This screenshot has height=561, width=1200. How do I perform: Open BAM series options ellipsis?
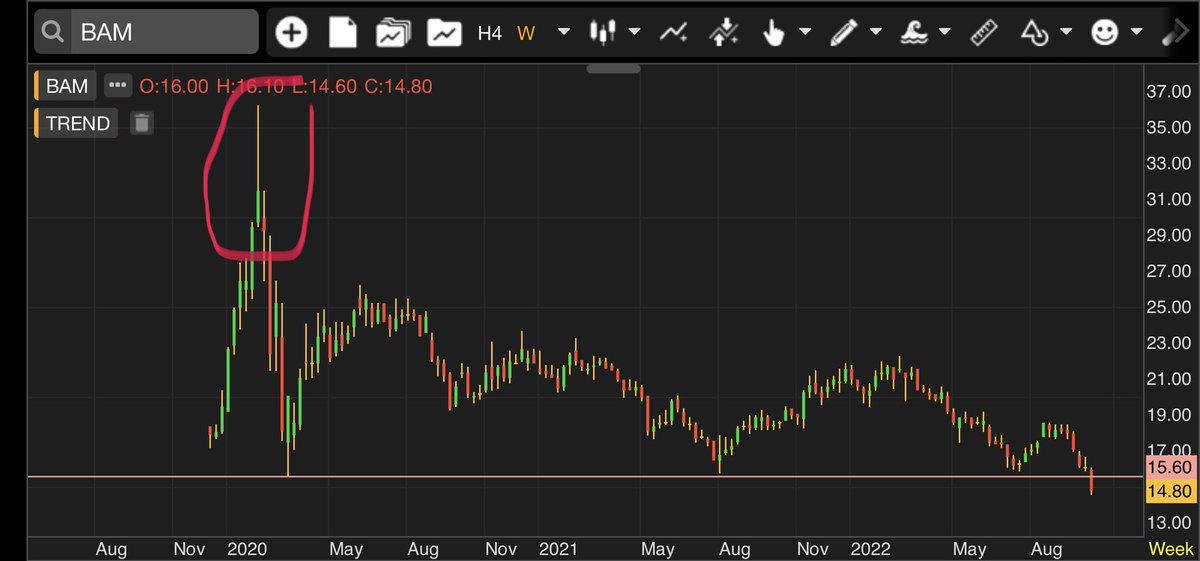[117, 86]
